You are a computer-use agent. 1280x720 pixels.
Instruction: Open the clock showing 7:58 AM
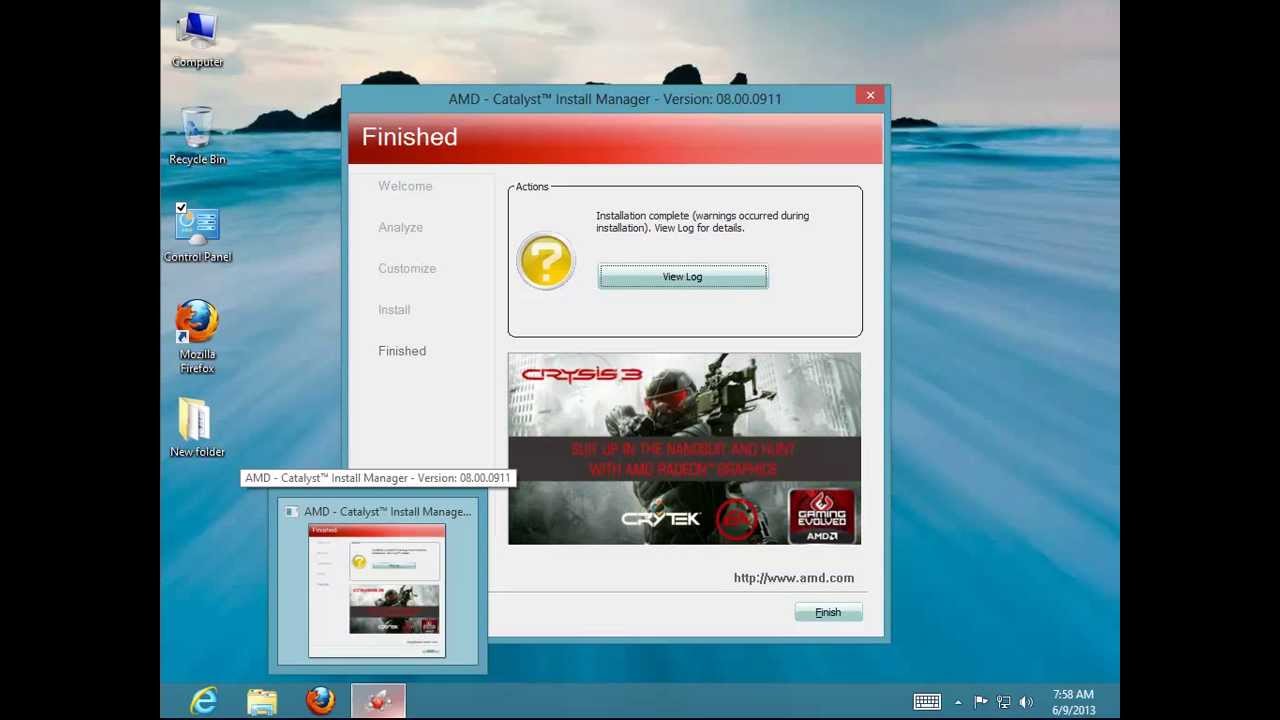[x=1073, y=702]
